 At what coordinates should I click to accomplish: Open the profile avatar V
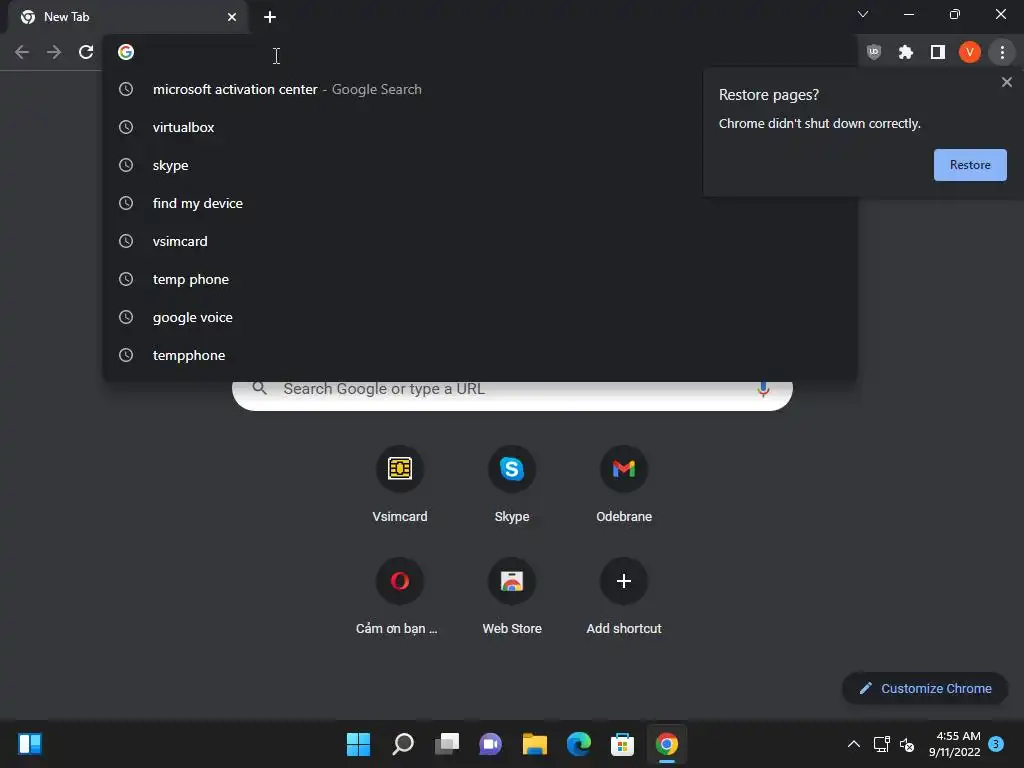pyautogui.click(x=970, y=52)
